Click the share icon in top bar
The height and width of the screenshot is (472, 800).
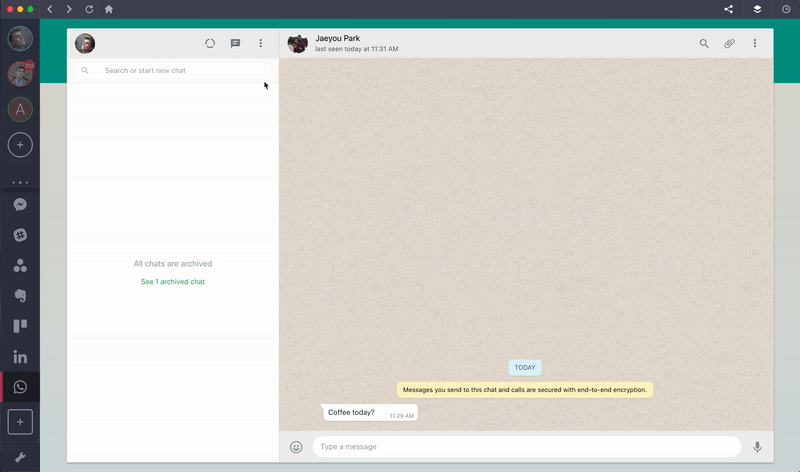[729, 9]
